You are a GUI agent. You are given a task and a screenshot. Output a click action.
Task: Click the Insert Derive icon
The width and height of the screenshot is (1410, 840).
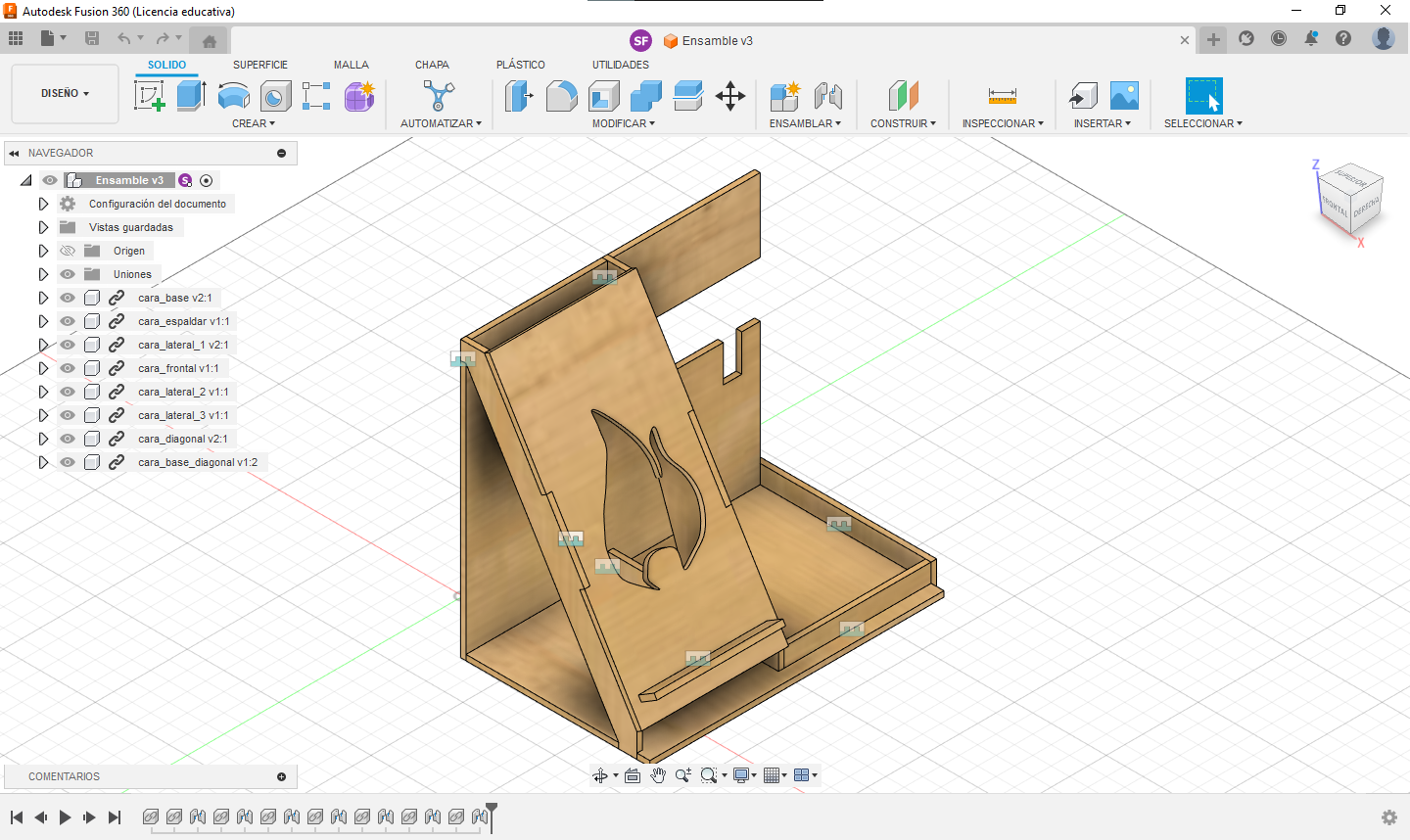click(1083, 96)
